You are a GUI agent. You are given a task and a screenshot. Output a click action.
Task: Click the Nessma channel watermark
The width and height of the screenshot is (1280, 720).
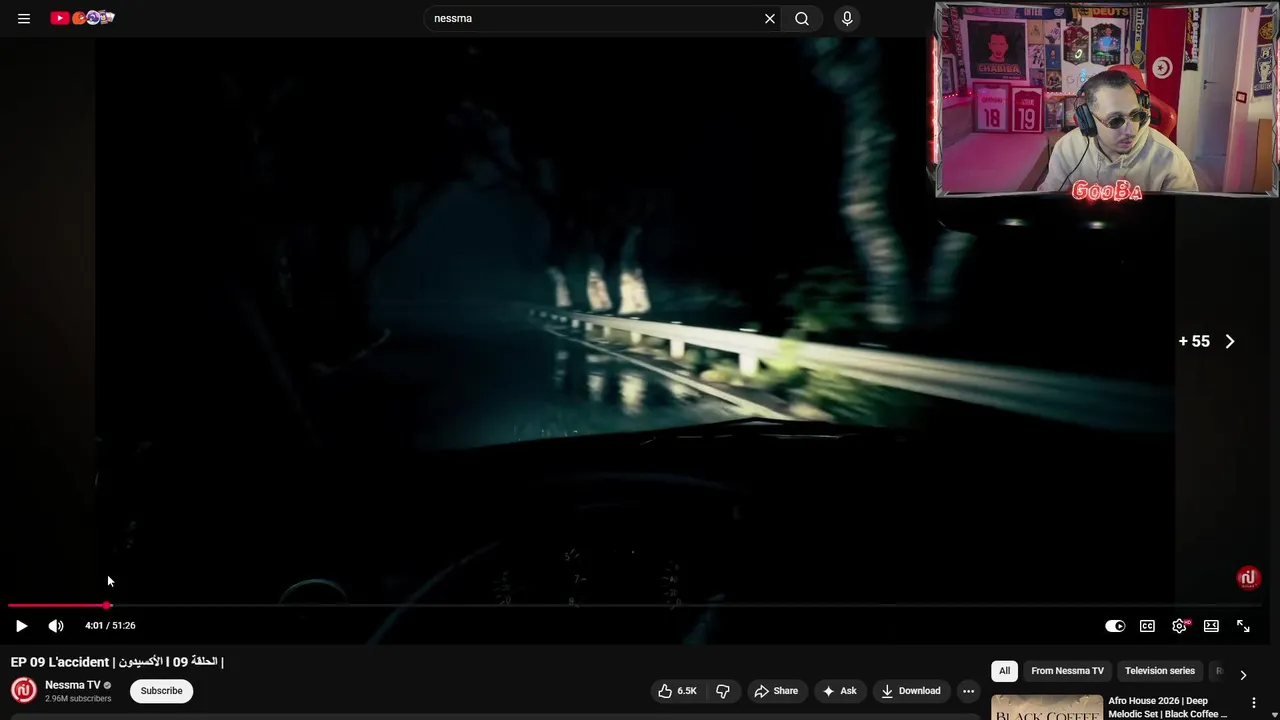pos(1248,577)
